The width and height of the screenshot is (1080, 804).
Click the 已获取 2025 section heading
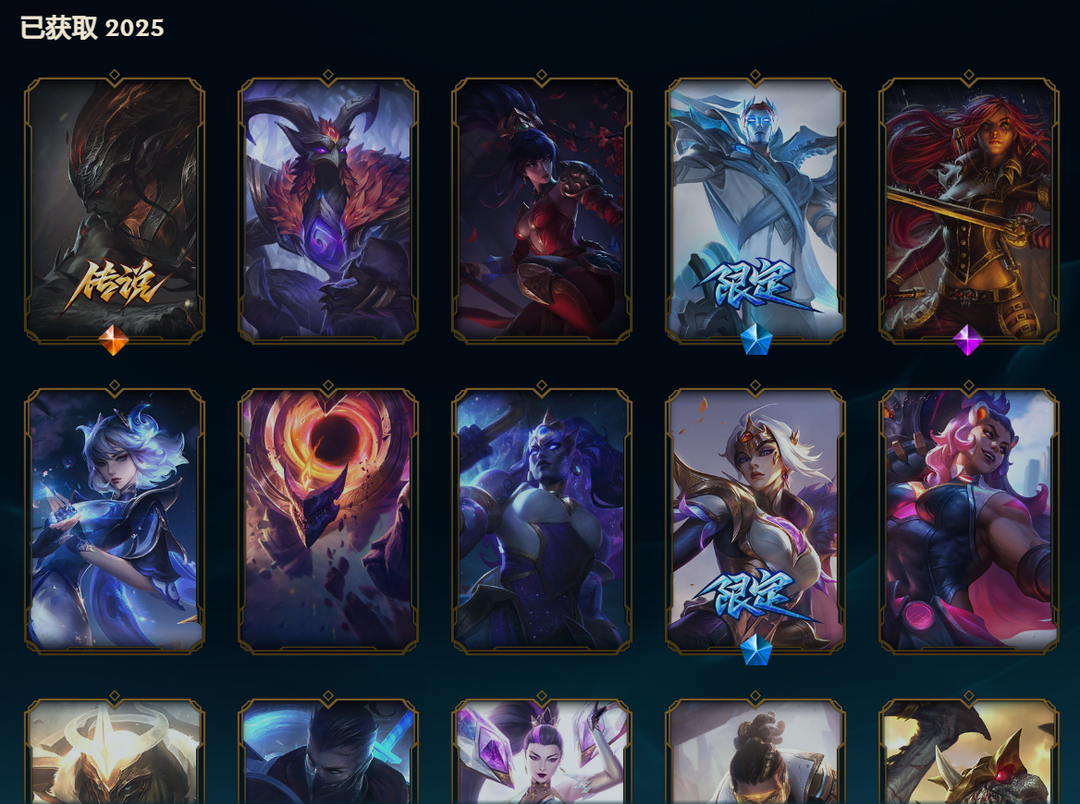[92, 28]
